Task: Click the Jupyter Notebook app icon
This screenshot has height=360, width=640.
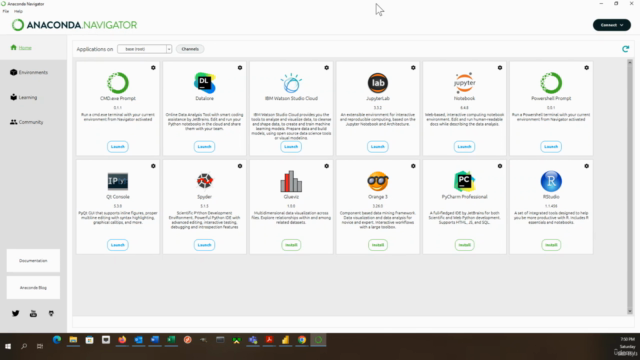Action: 464,83
